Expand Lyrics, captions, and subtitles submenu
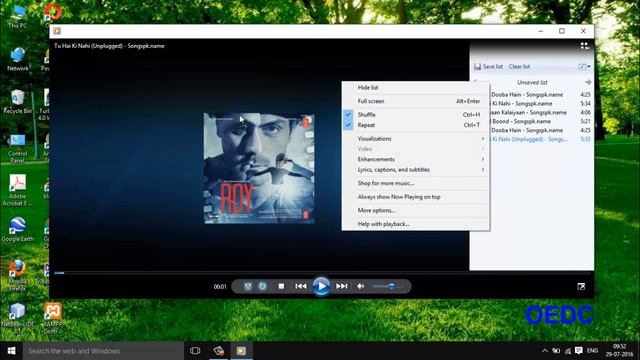The image size is (640, 360). 416,169
